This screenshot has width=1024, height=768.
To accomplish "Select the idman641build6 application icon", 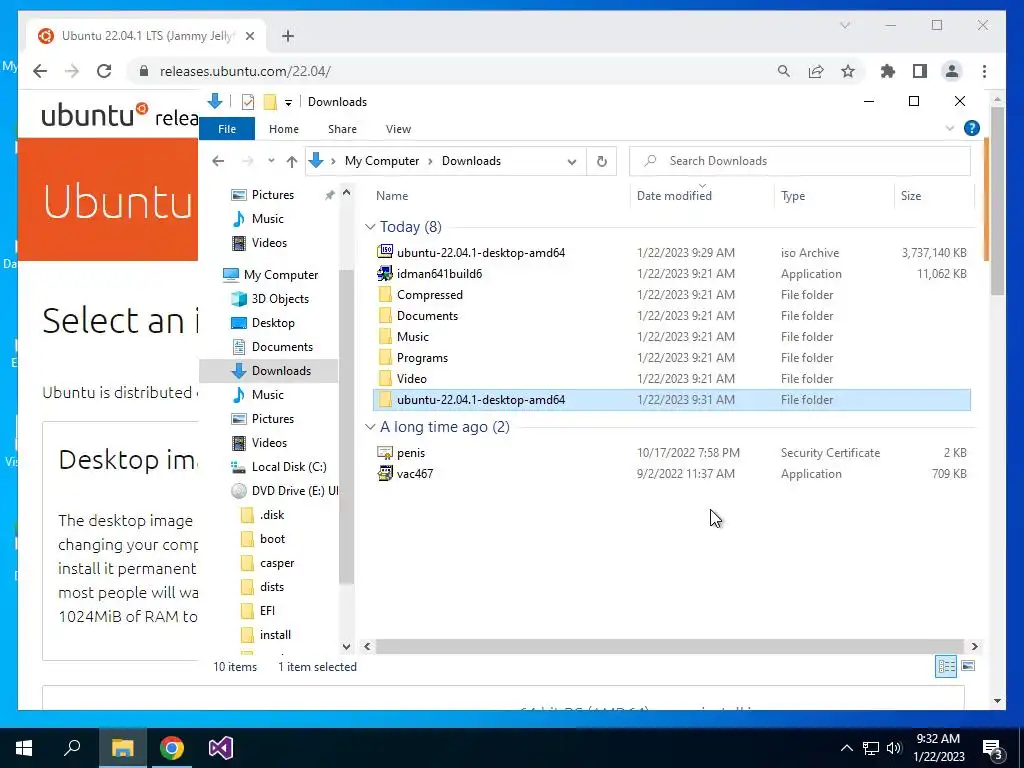I will (385, 274).
